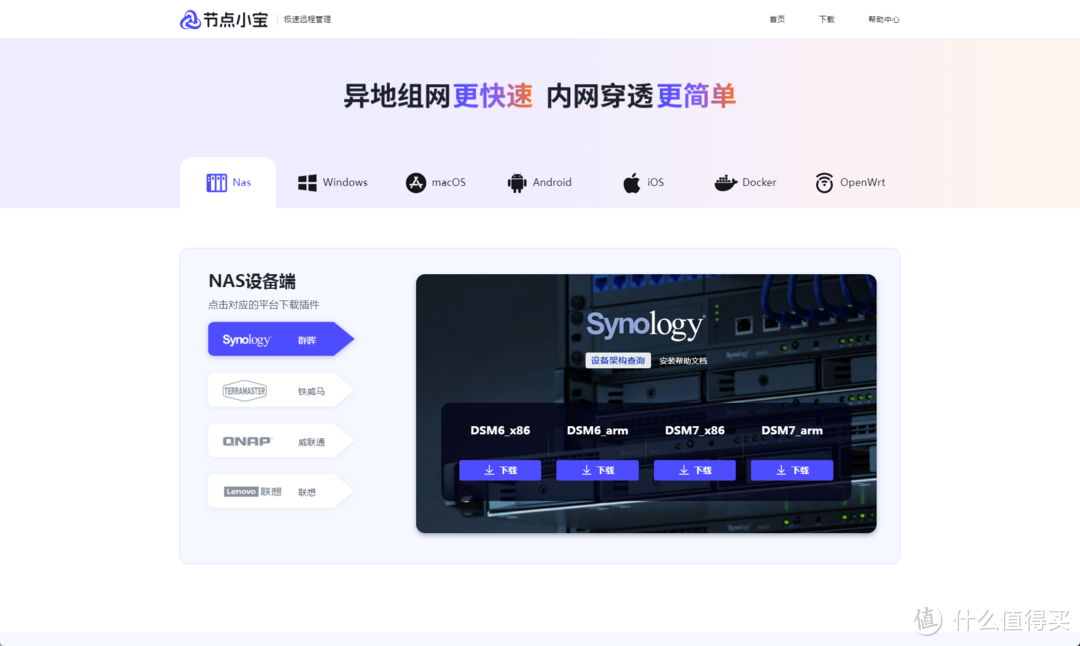Open the 下载 menu item
Image resolution: width=1080 pixels, height=646 pixels.
[826, 18]
